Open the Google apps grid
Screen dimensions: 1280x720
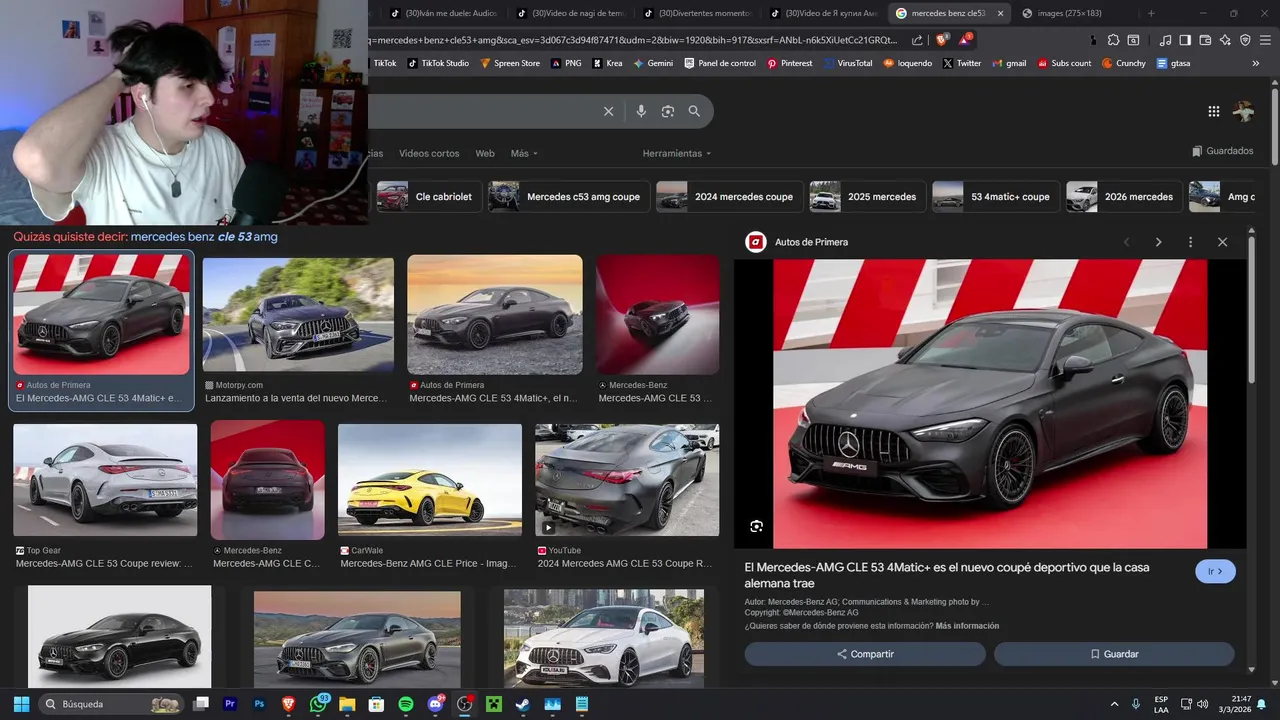(x=1214, y=111)
